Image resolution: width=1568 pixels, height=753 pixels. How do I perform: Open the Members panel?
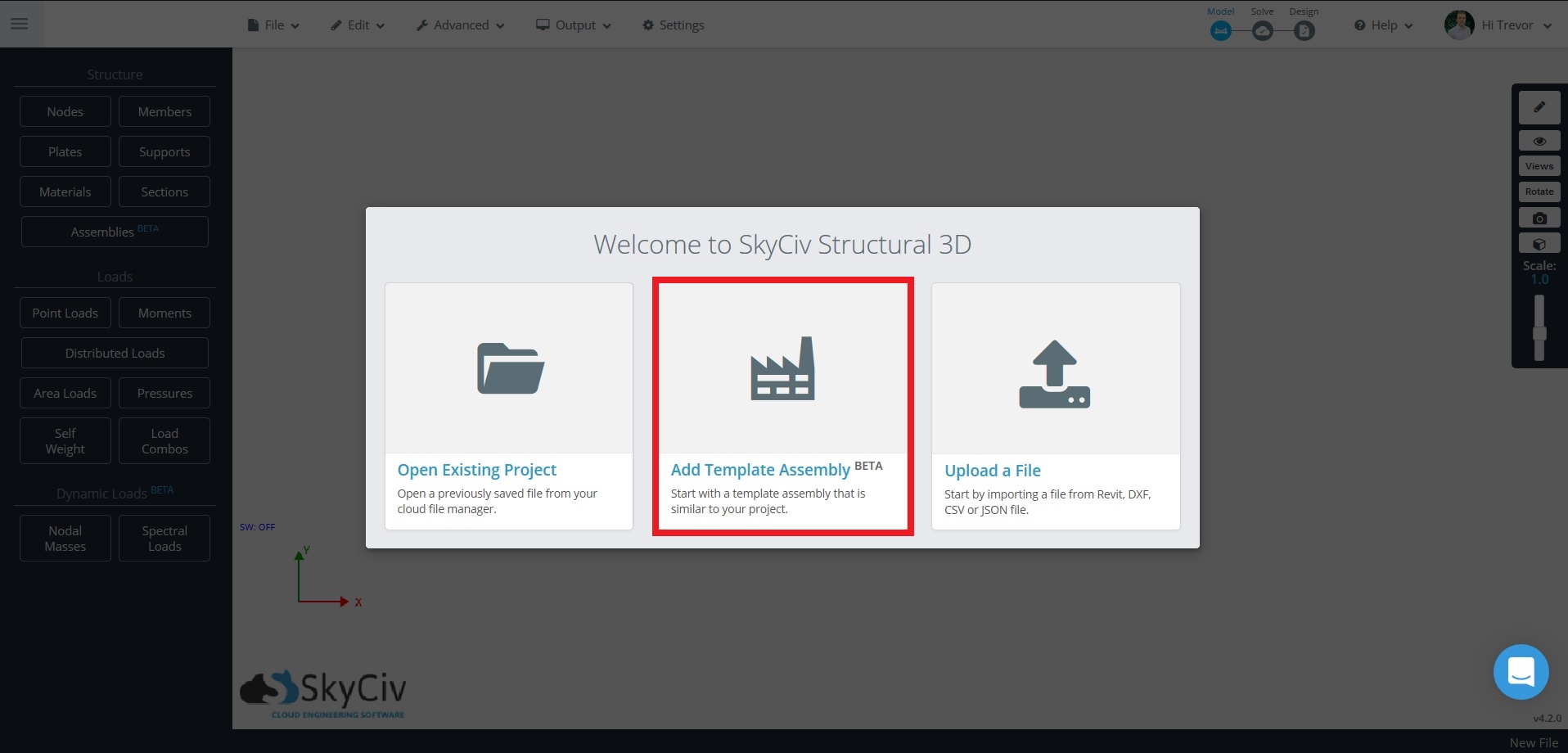point(164,111)
